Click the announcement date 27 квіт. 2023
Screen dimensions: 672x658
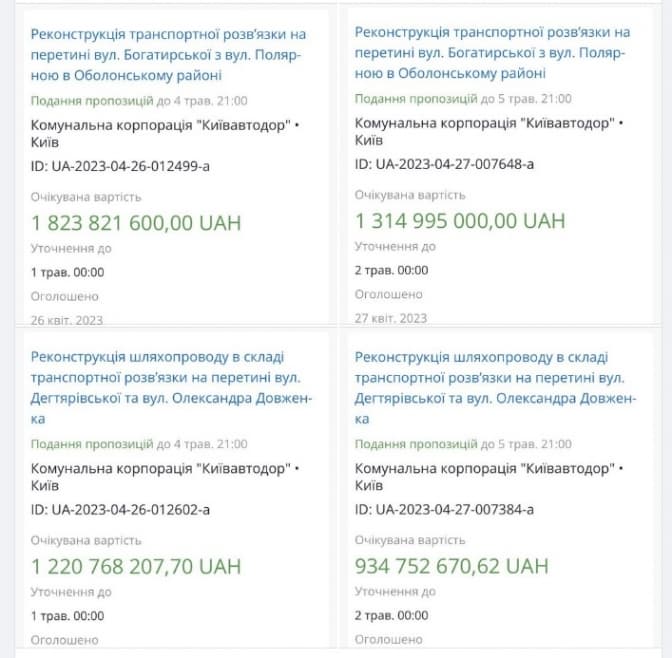pyautogui.click(x=391, y=318)
